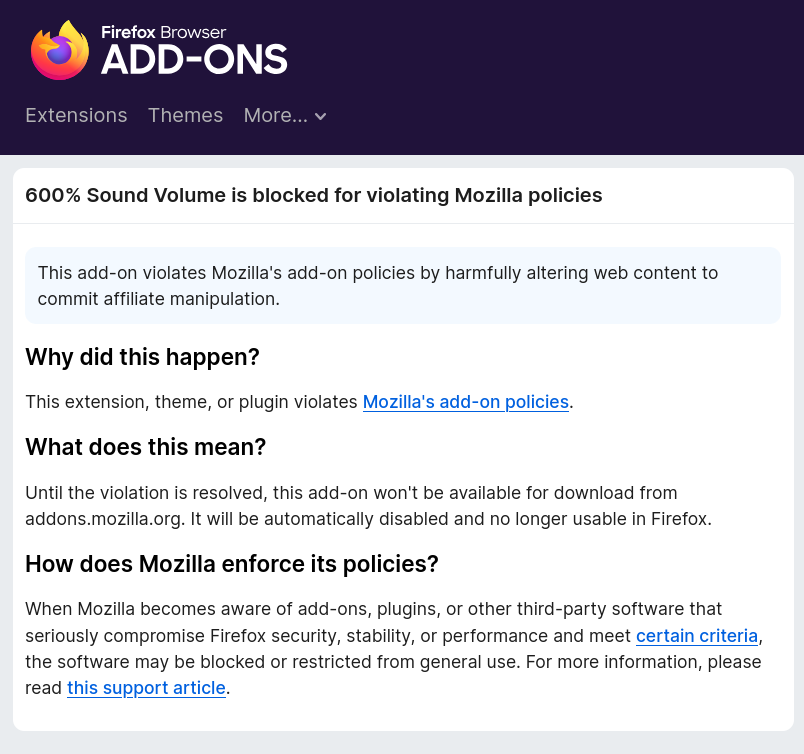Image resolution: width=804 pixels, height=754 pixels.
Task: Click the phrase seriously compromise Firefox security
Action: point(195,636)
